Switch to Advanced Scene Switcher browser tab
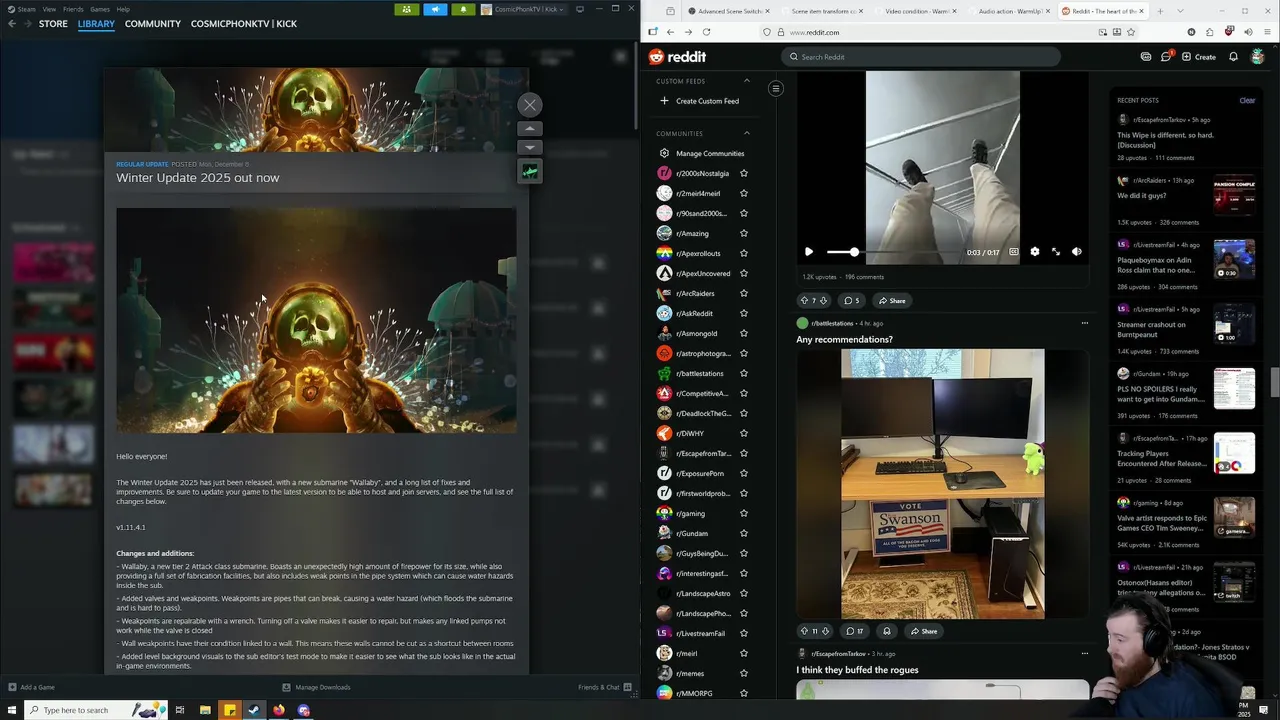 click(x=729, y=11)
